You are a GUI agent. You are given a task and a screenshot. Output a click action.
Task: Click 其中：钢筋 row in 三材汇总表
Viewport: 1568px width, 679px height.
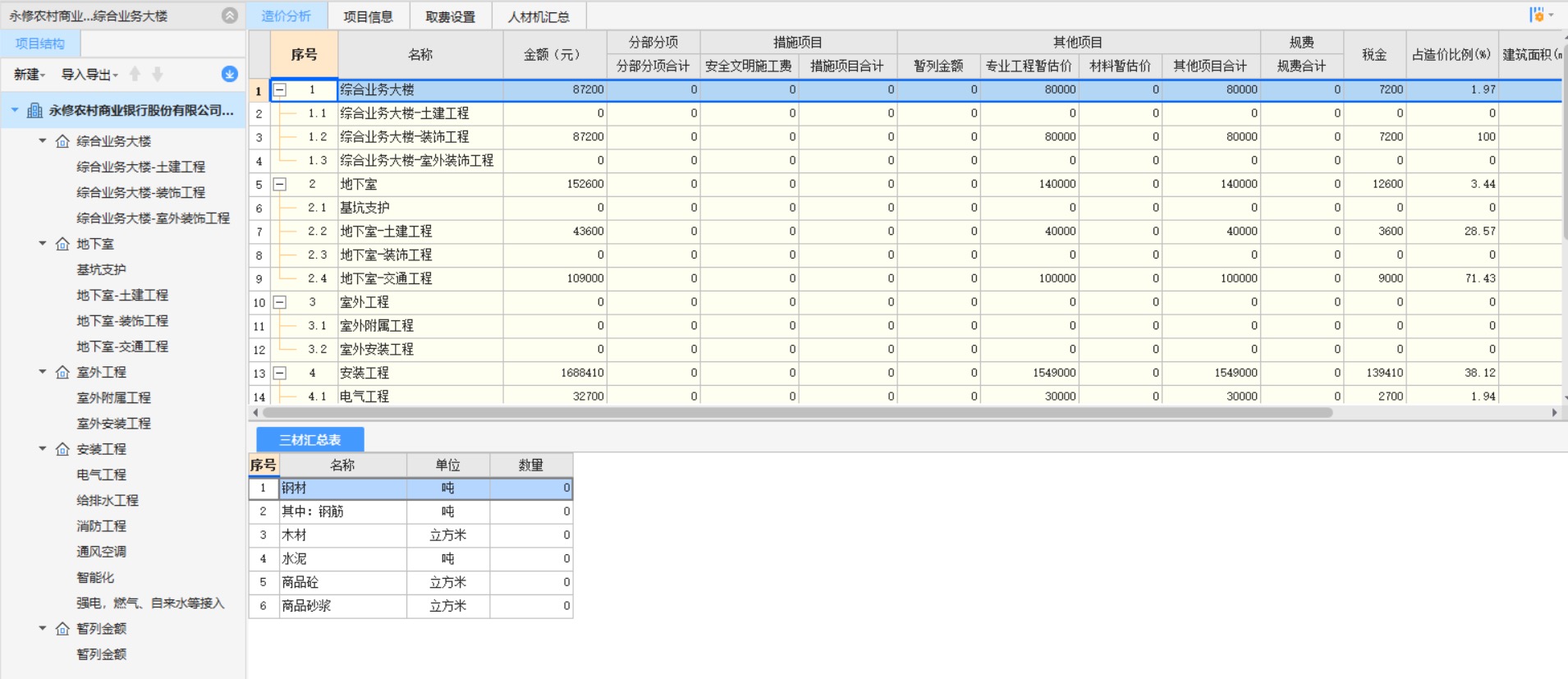[x=410, y=512]
